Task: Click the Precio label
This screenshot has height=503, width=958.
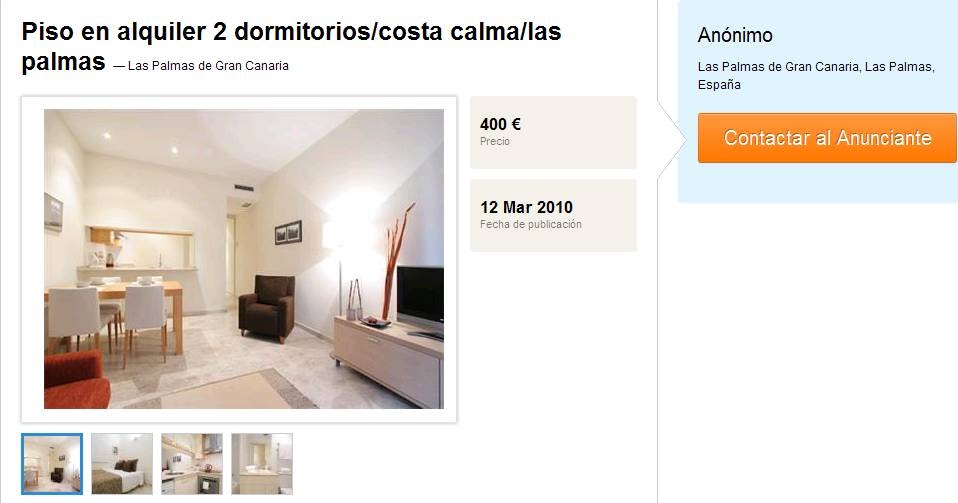Action: [495, 141]
